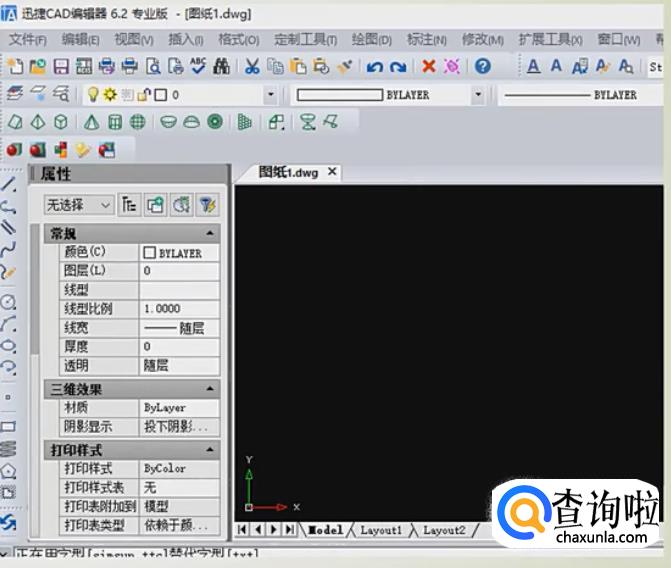This screenshot has height=568, width=671.
Task: Toggle layer lock padlock icon
Action: pos(144,94)
